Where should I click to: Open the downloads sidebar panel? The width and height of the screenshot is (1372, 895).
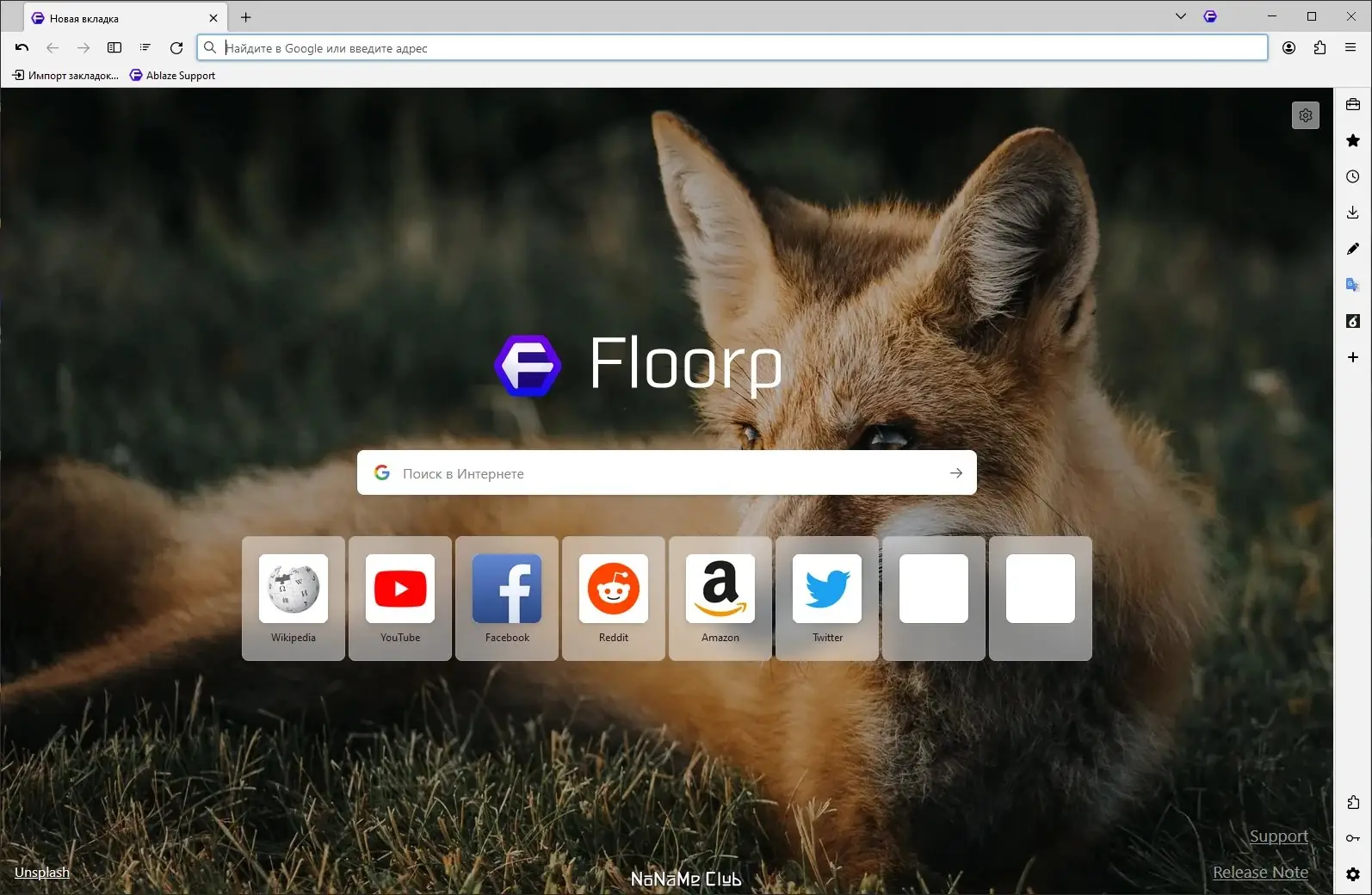click(1353, 213)
